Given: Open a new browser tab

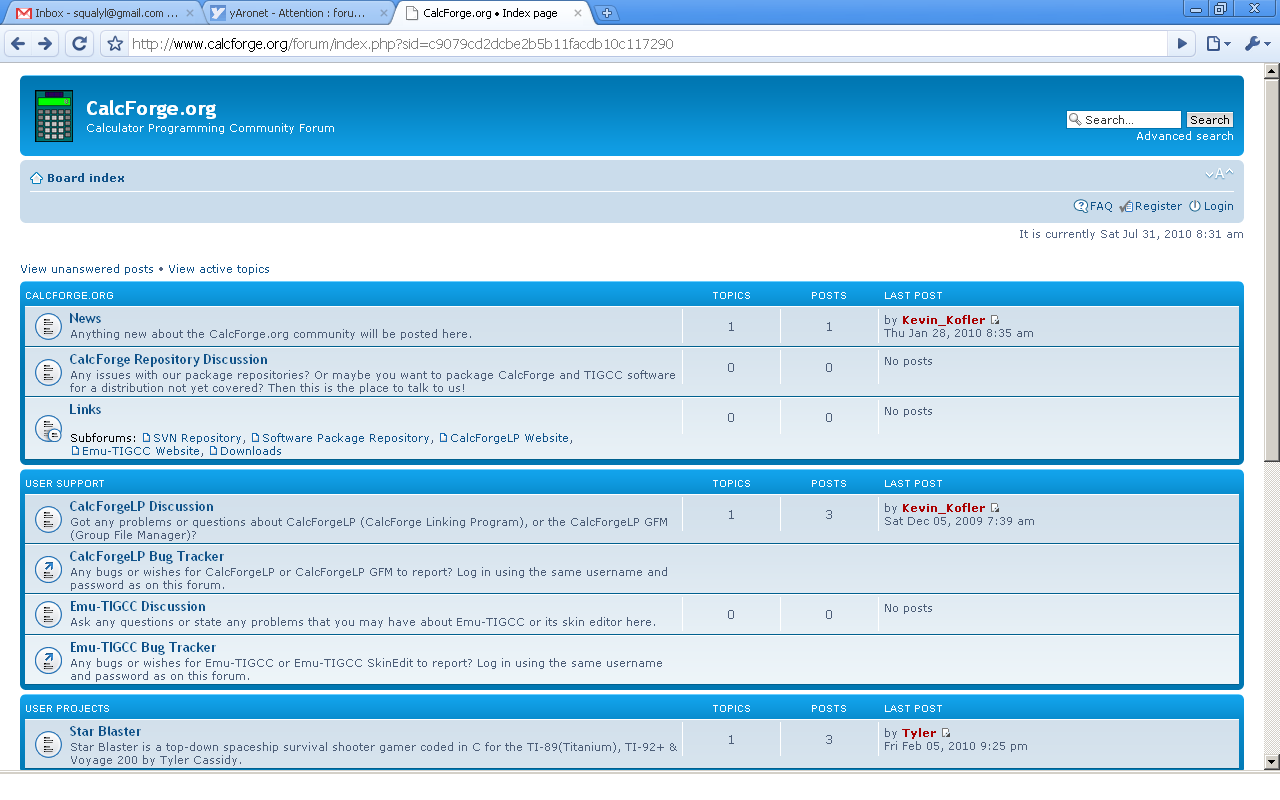Looking at the screenshot, I should coord(607,13).
